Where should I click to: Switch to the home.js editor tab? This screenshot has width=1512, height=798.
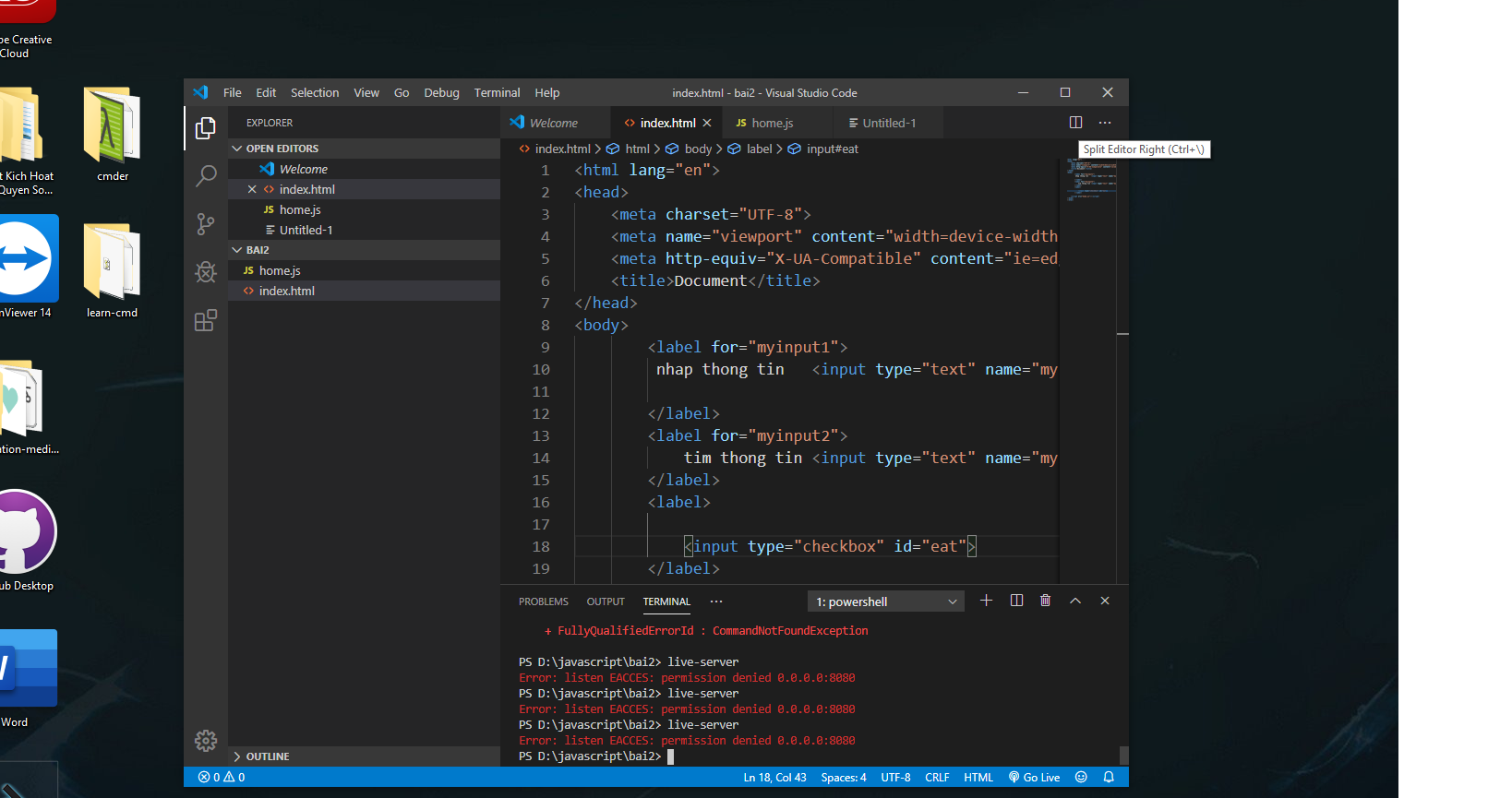(772, 123)
